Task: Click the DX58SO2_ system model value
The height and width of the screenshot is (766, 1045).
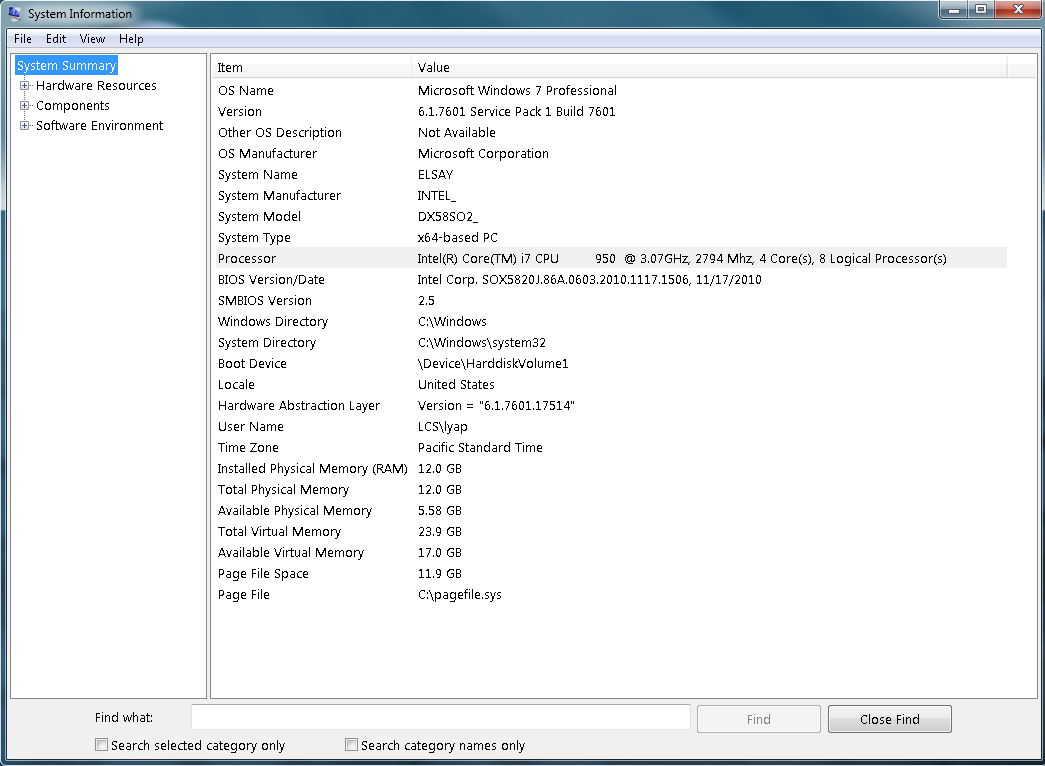Action: [447, 217]
